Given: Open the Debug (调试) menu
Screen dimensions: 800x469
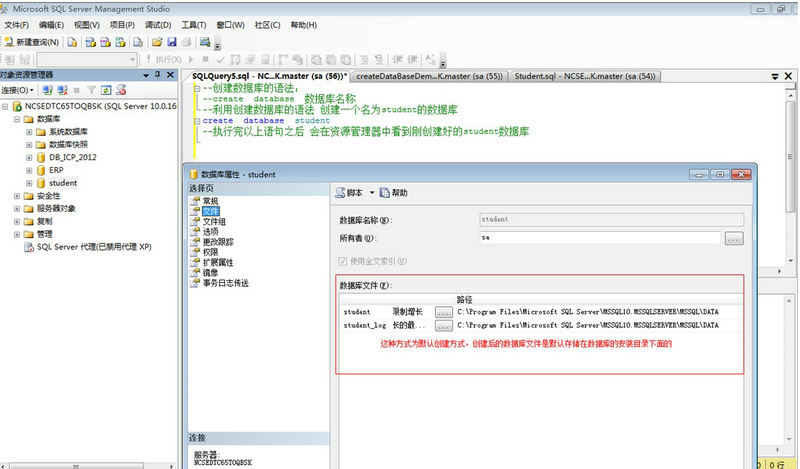Looking at the screenshot, I should [x=158, y=25].
